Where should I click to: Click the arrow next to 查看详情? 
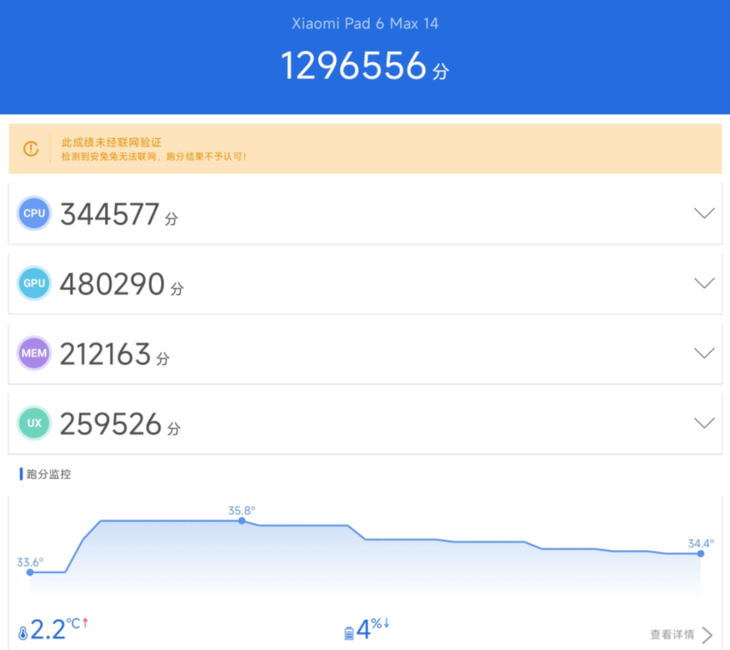coord(707,635)
